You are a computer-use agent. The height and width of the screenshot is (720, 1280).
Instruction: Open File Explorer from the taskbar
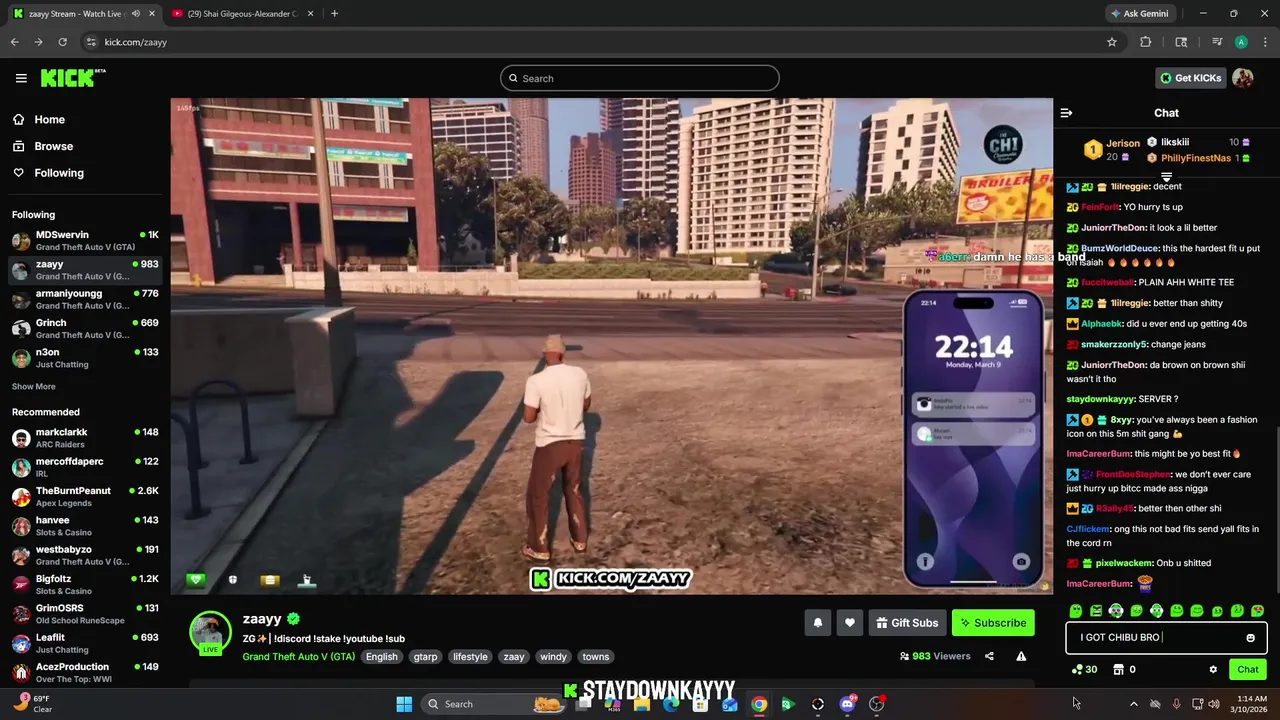tap(642, 704)
